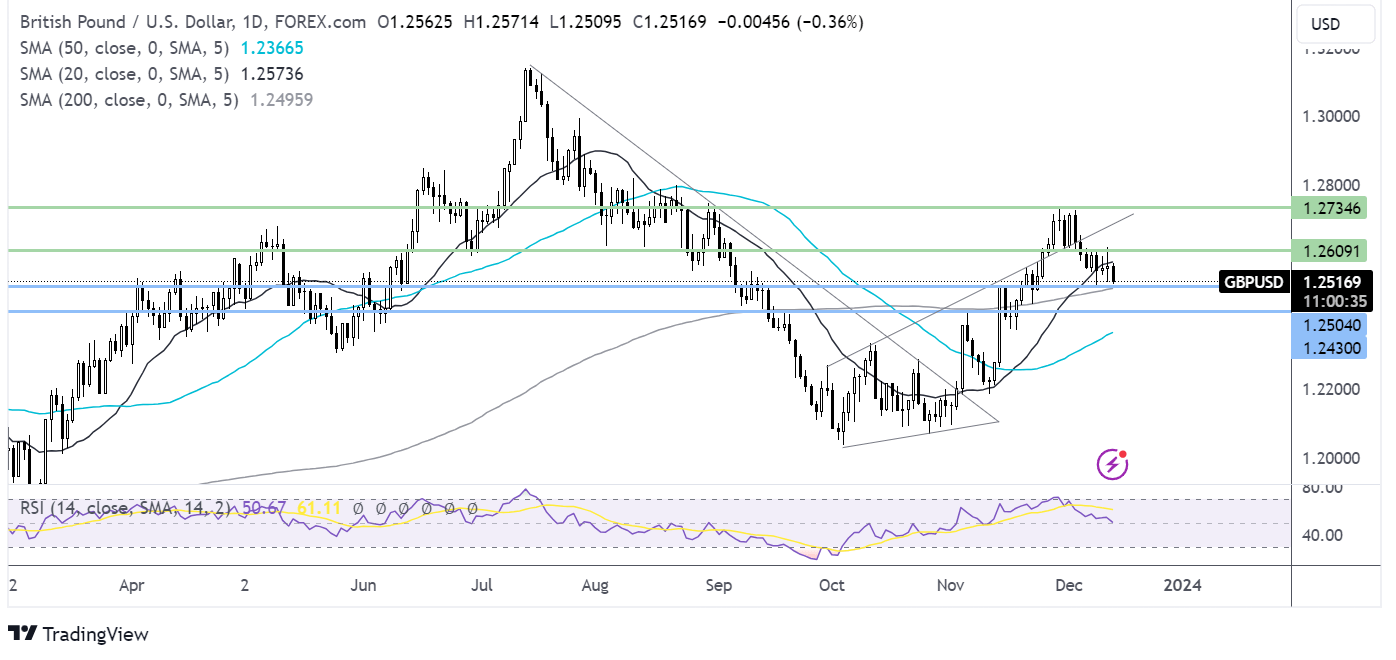Click the SMA 50 value 1.23665
The height and width of the screenshot is (660, 1396).
[271, 48]
